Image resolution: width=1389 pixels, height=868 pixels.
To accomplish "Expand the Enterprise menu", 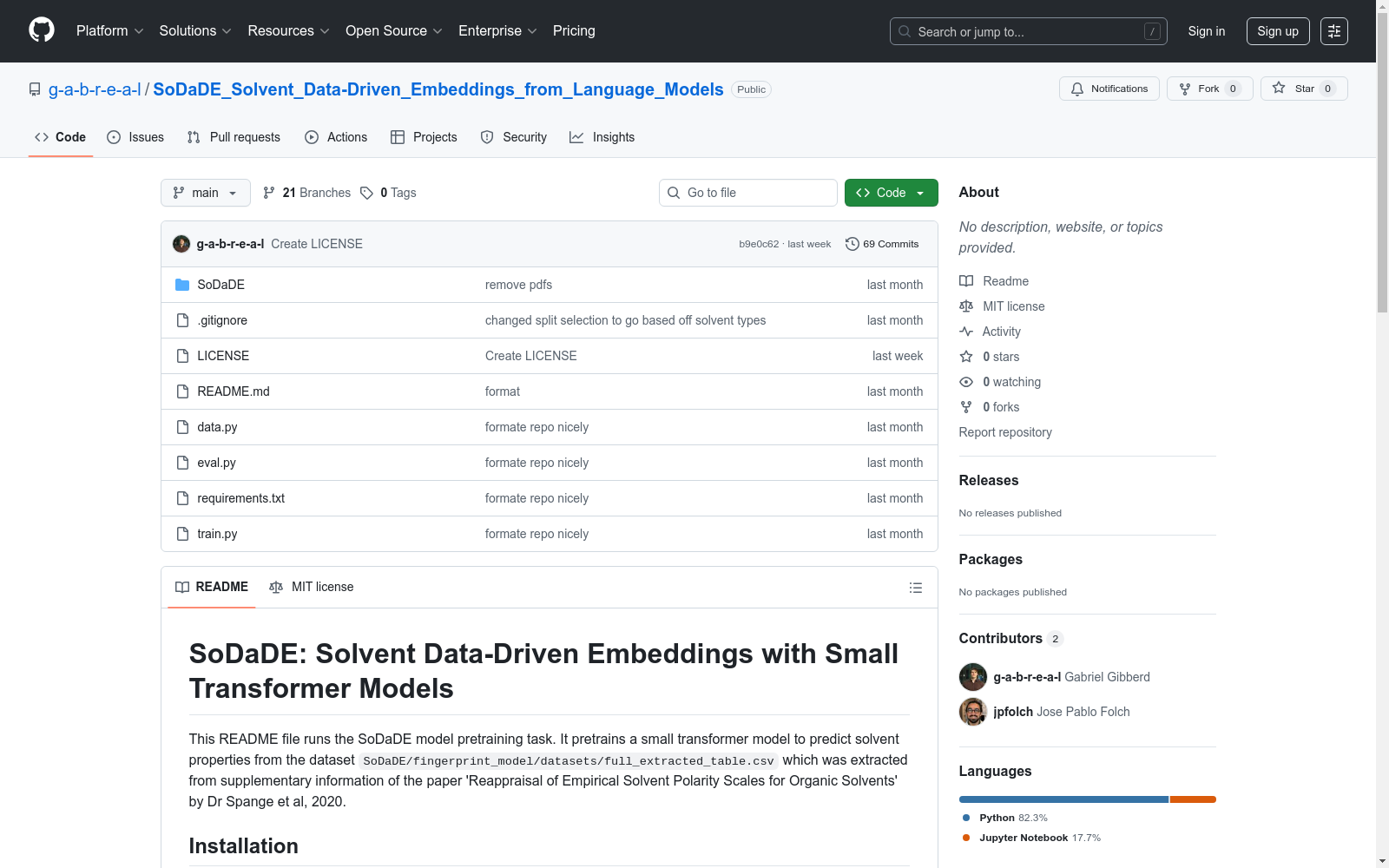I will [x=497, y=30].
